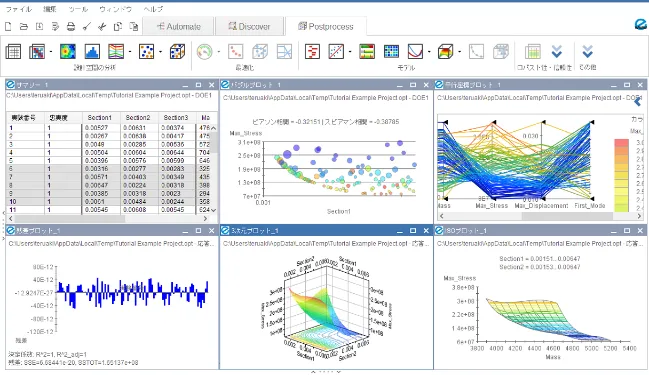
Task: Click down arrow of summary table scrollbar
Action: 214,210
